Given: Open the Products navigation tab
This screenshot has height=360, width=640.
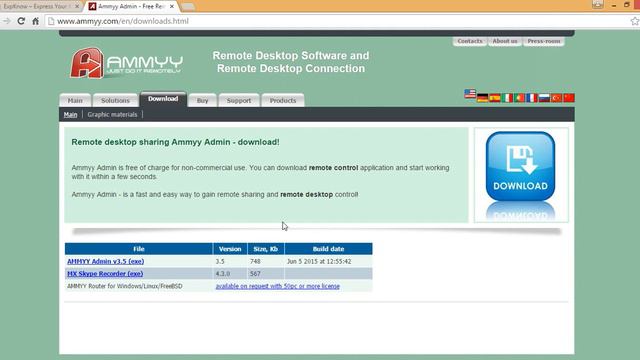Looking at the screenshot, I should [x=283, y=100].
